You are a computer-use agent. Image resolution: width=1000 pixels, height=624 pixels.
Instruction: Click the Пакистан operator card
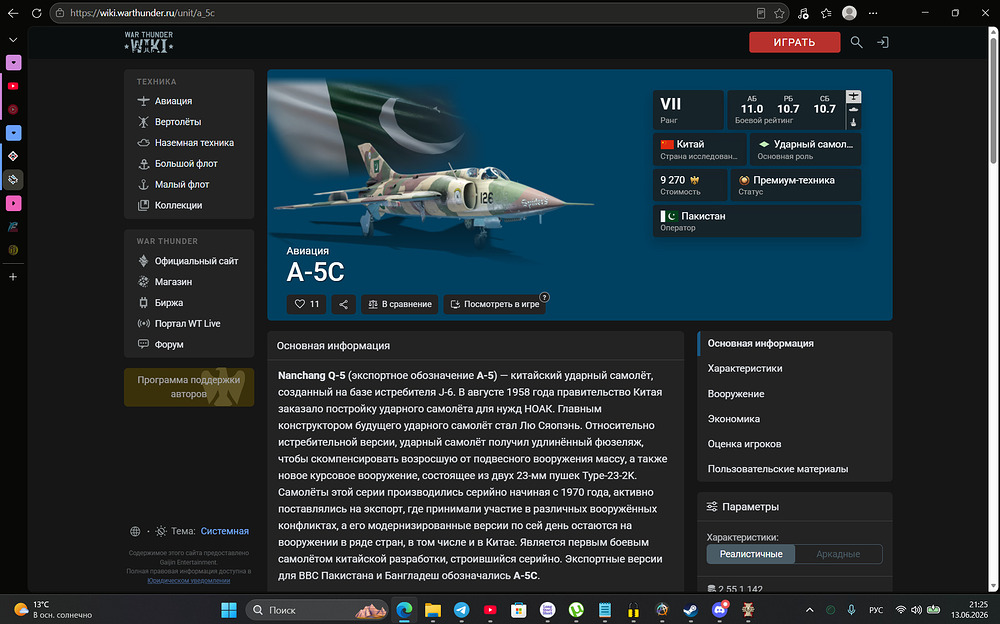(x=757, y=221)
